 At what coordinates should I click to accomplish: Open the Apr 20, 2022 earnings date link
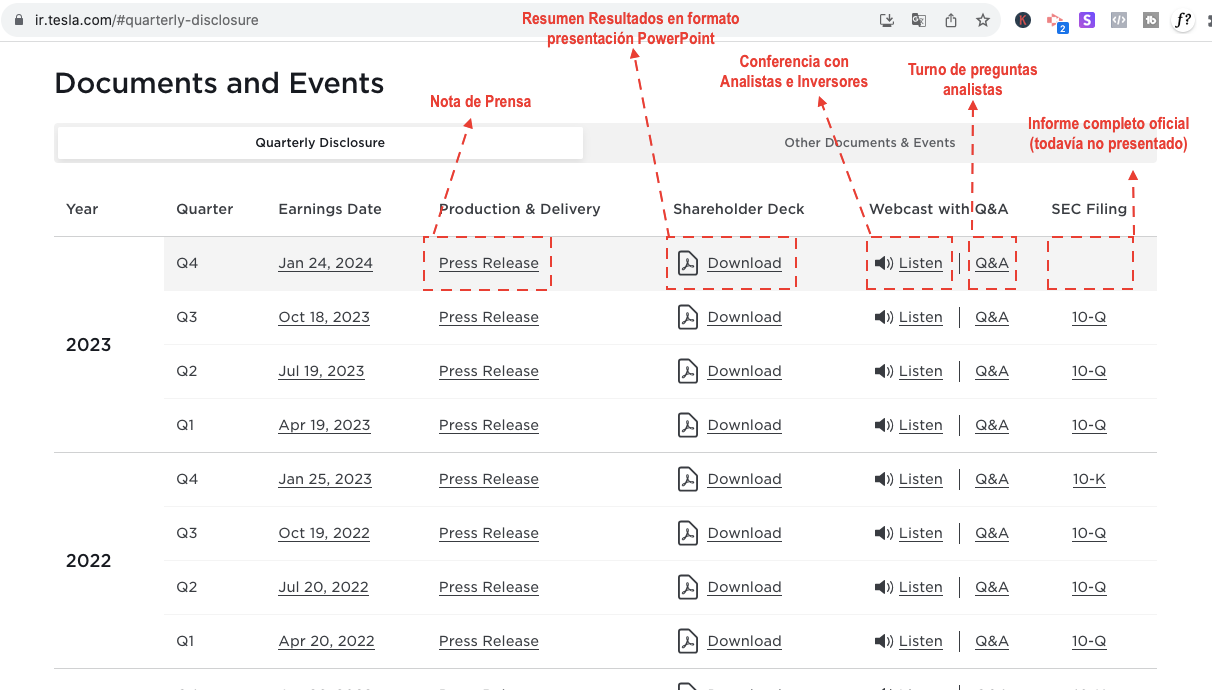326,641
